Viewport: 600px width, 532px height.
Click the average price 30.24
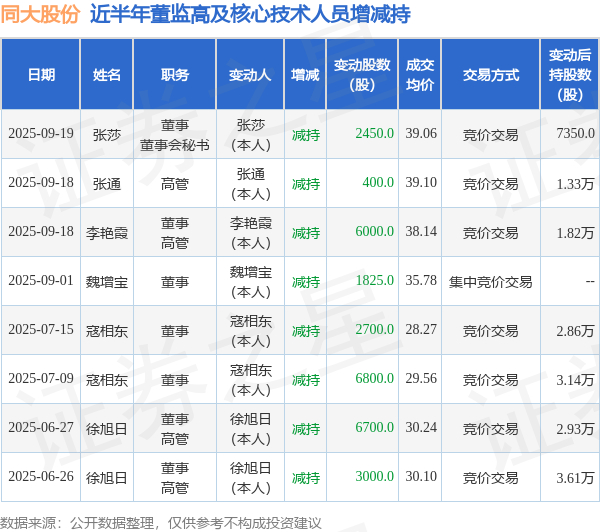[x=421, y=428]
